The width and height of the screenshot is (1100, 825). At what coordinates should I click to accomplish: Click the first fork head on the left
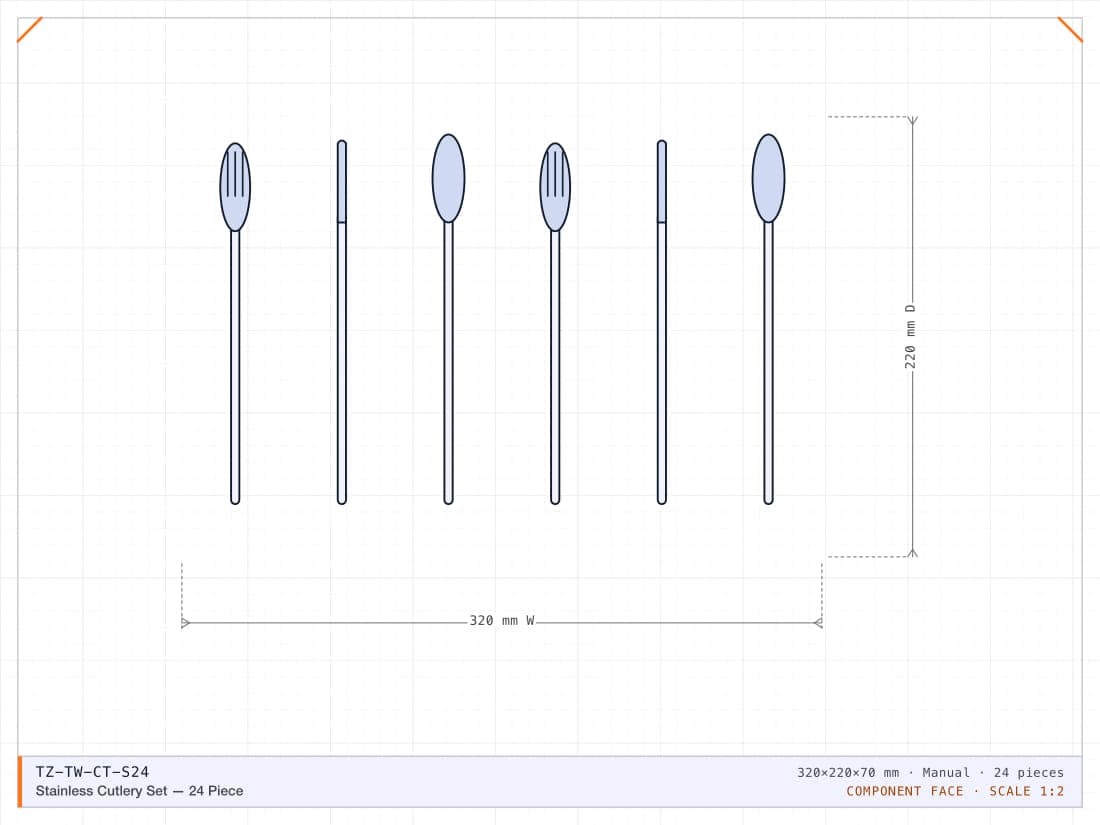point(235,187)
